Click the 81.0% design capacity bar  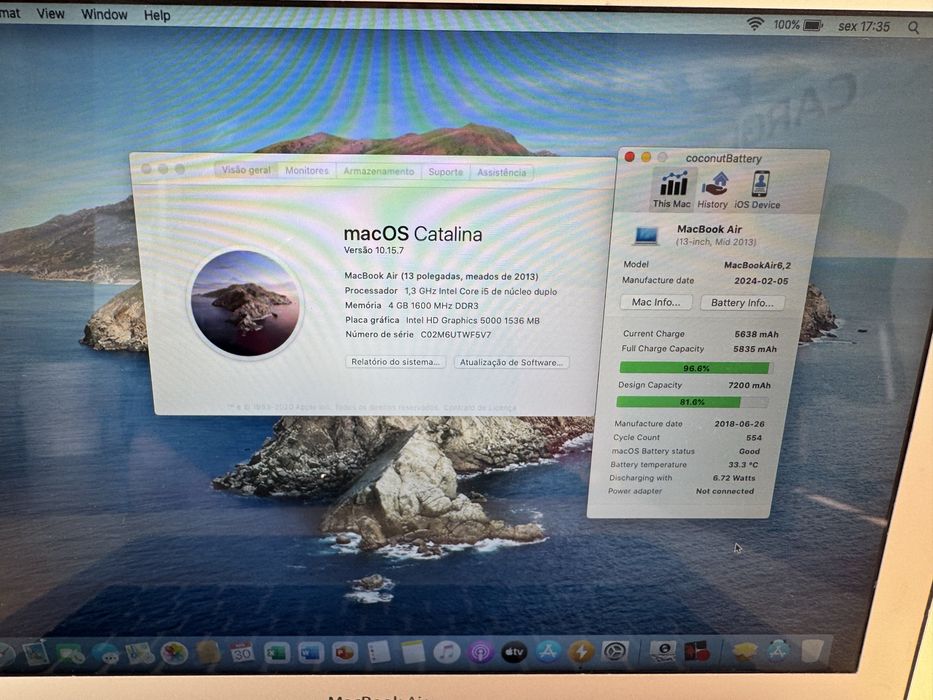691,402
